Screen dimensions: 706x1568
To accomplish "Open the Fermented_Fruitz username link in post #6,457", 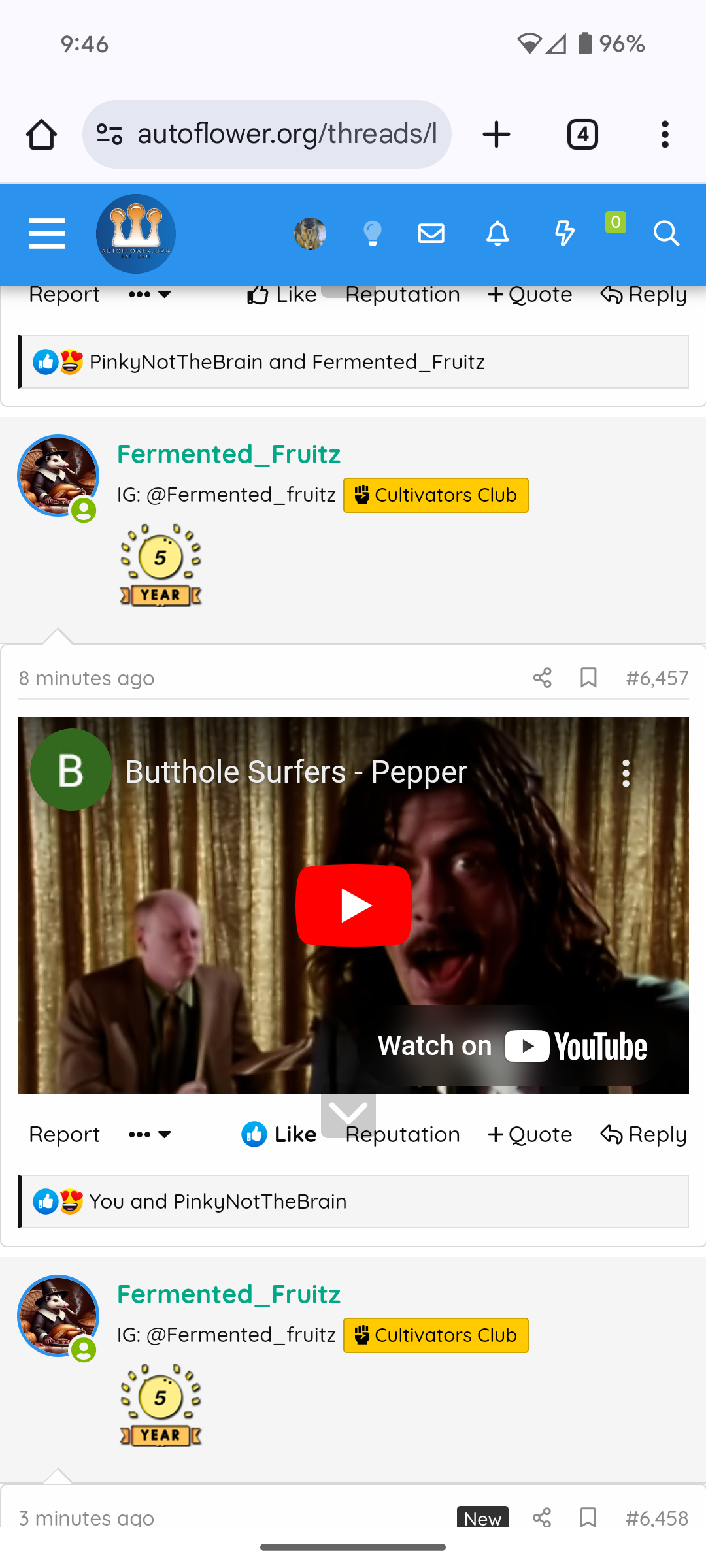I will pos(229,454).
